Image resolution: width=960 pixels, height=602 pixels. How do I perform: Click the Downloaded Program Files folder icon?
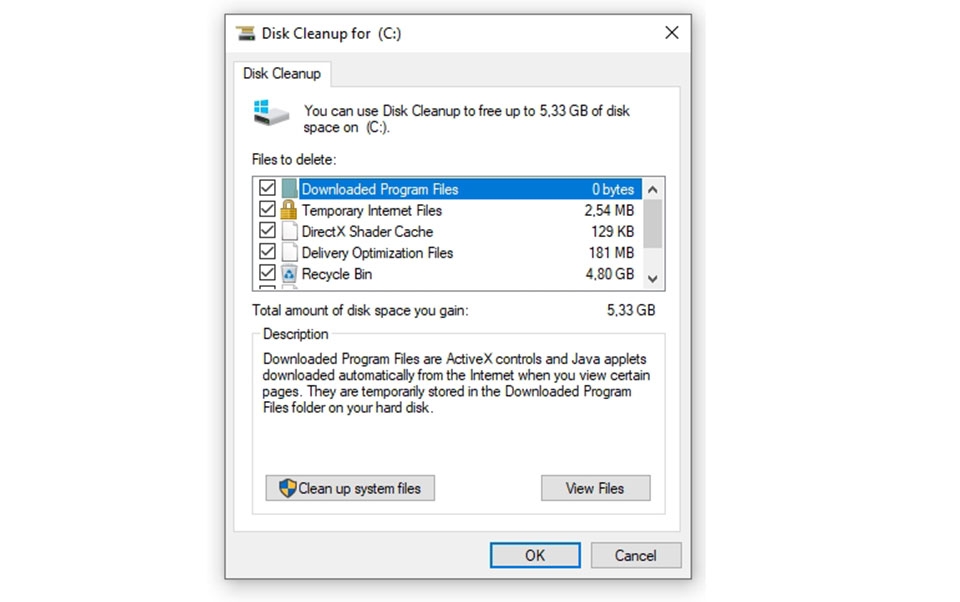[289, 189]
